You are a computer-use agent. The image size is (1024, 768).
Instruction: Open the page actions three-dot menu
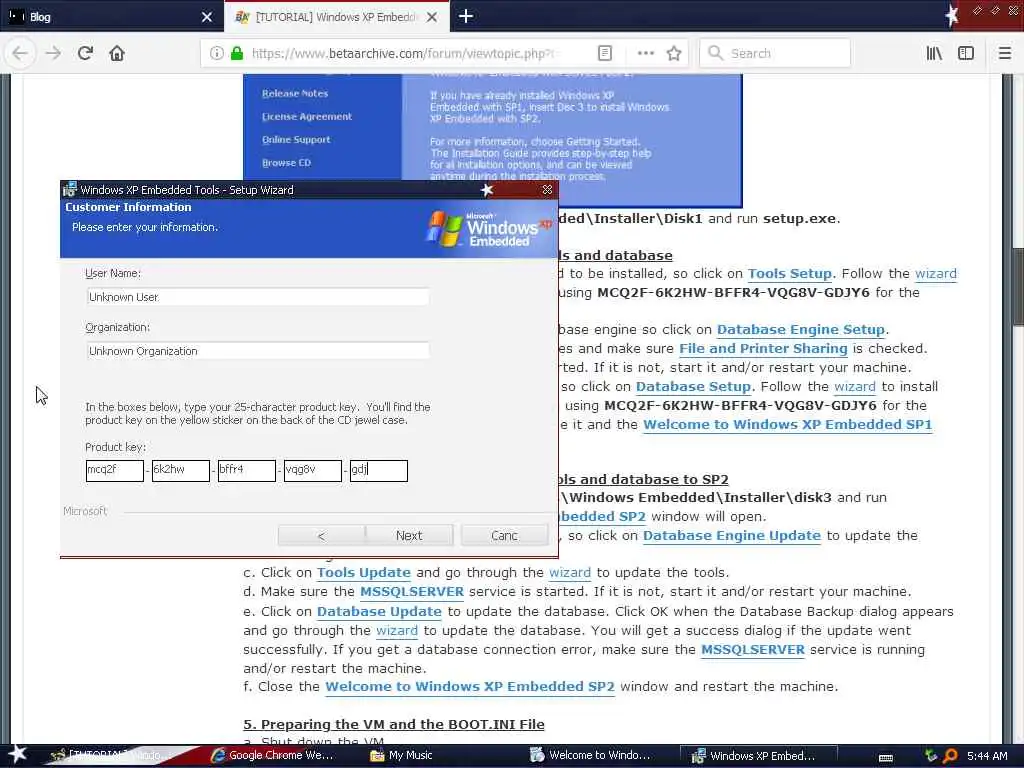coord(645,53)
